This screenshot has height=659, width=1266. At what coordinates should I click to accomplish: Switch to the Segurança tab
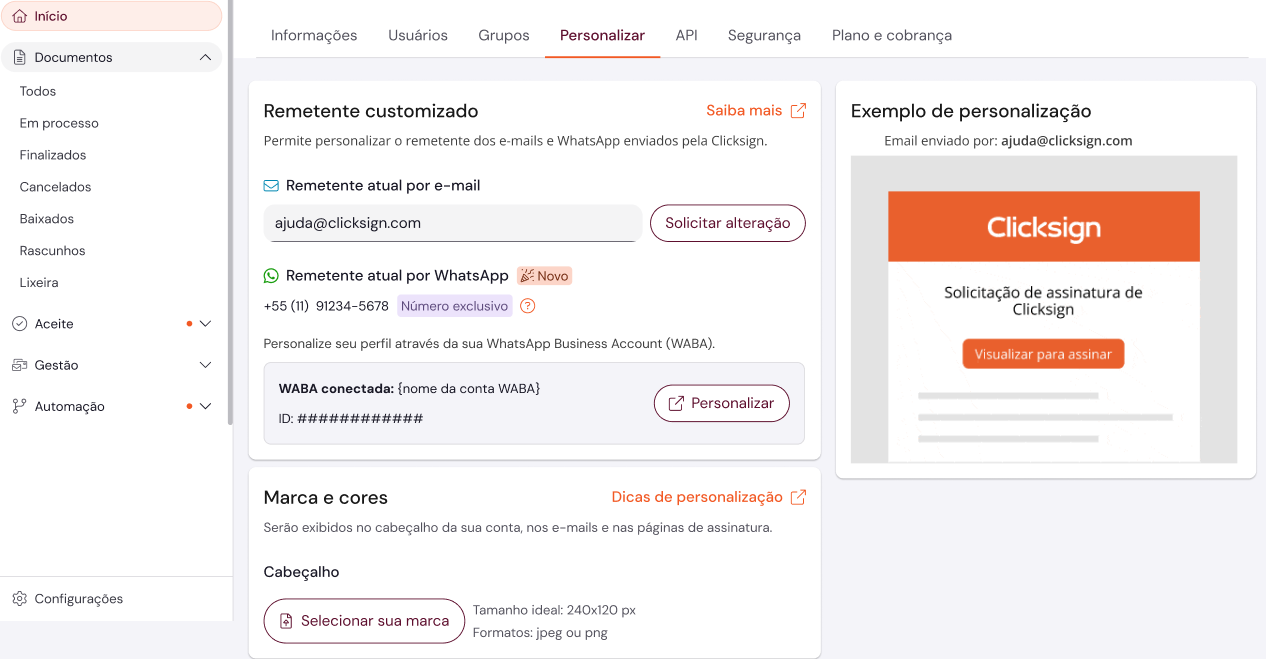[764, 35]
